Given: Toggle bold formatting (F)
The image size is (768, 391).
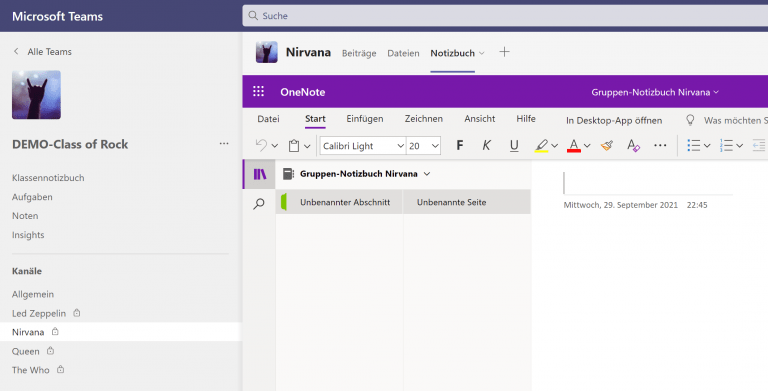Looking at the screenshot, I should (x=459, y=146).
